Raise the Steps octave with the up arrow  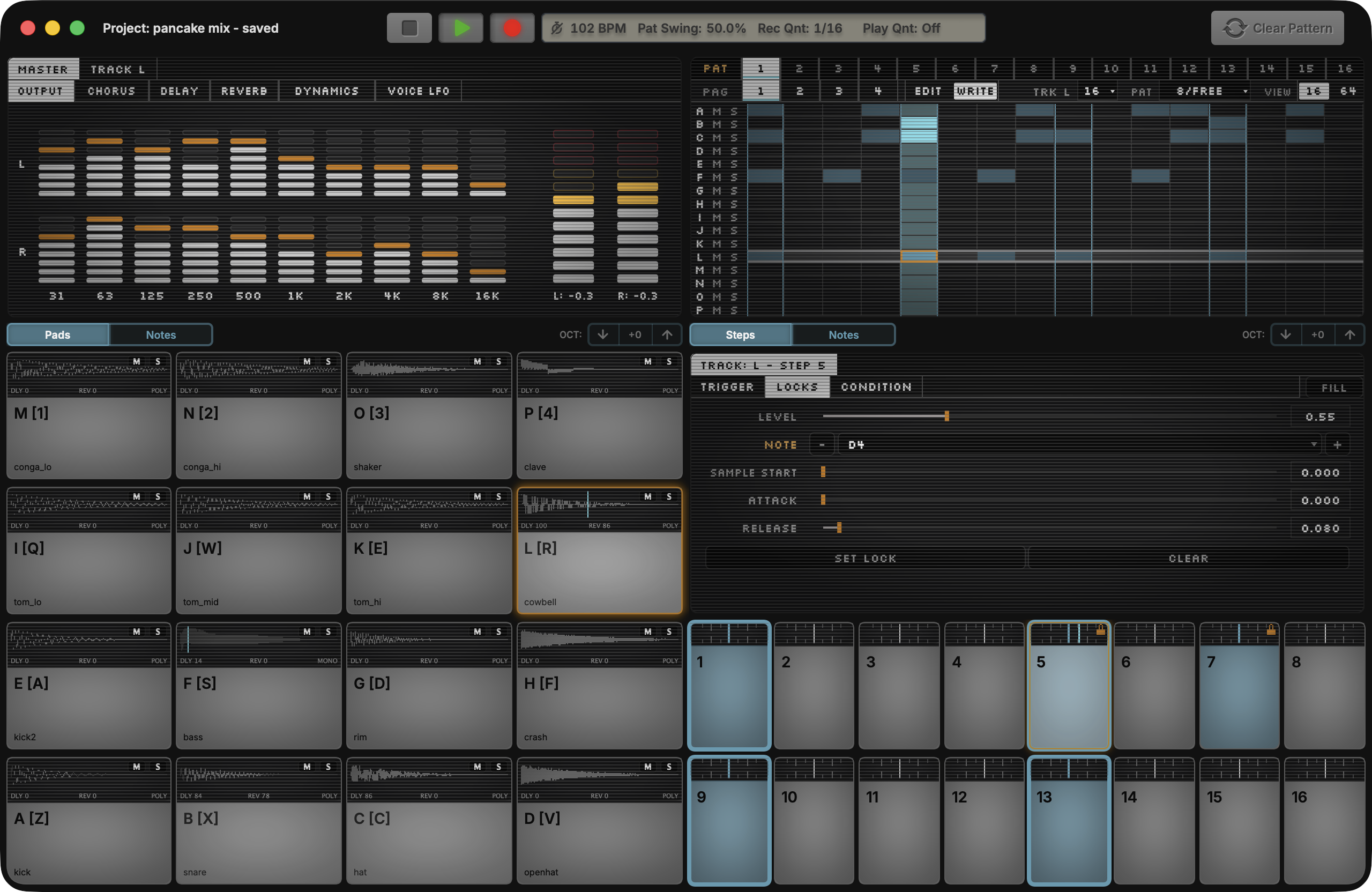point(1349,334)
